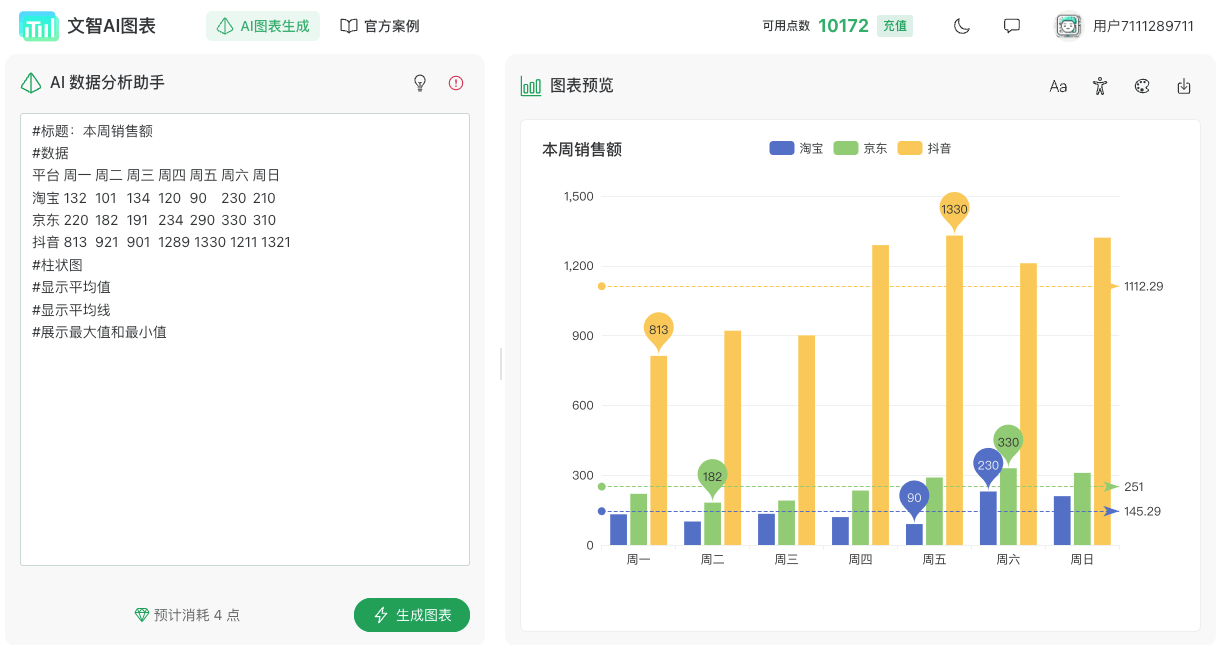Toggle dark mode moon icon

click(x=962, y=26)
